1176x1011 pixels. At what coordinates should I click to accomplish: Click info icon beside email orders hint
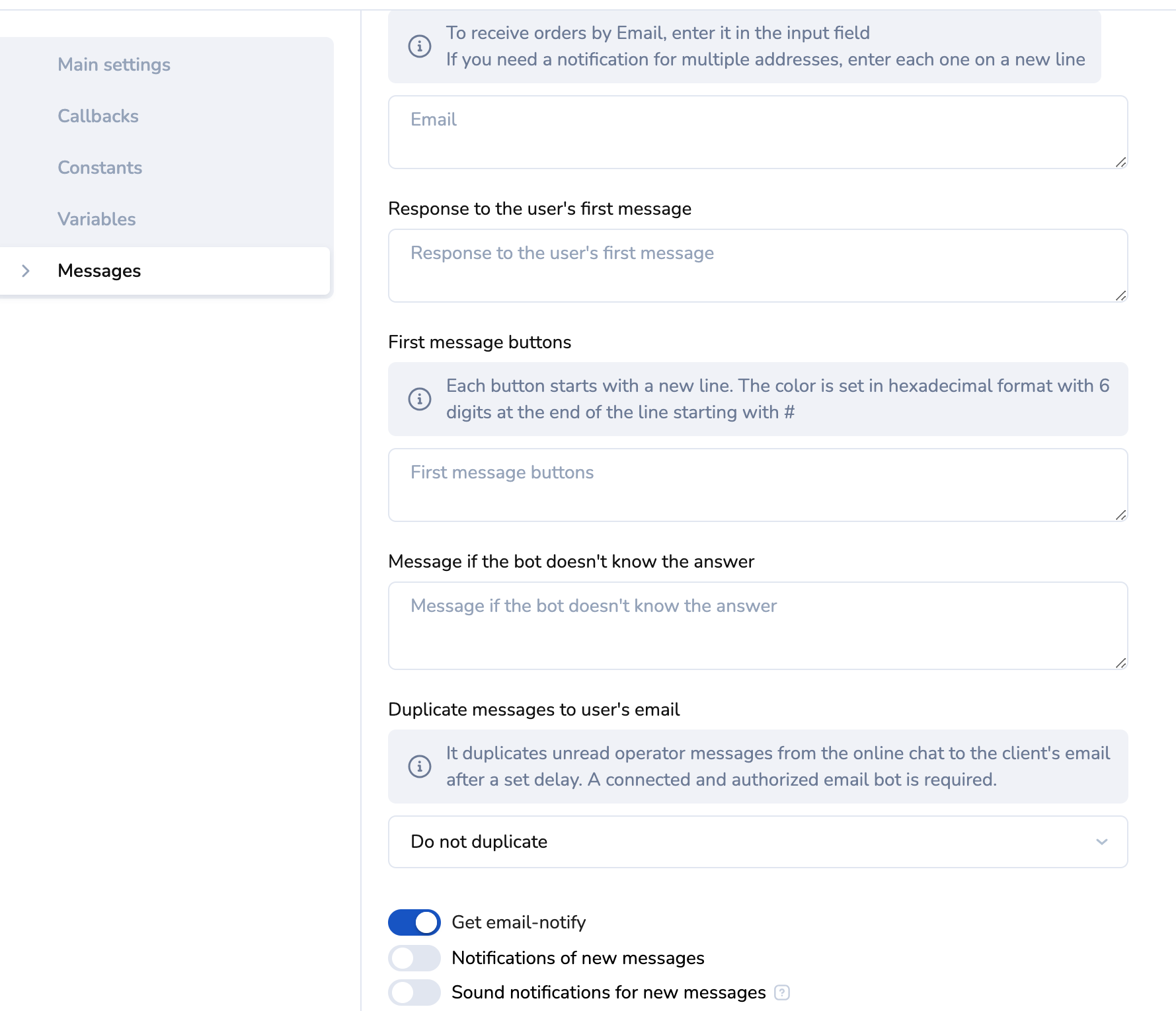point(420,46)
